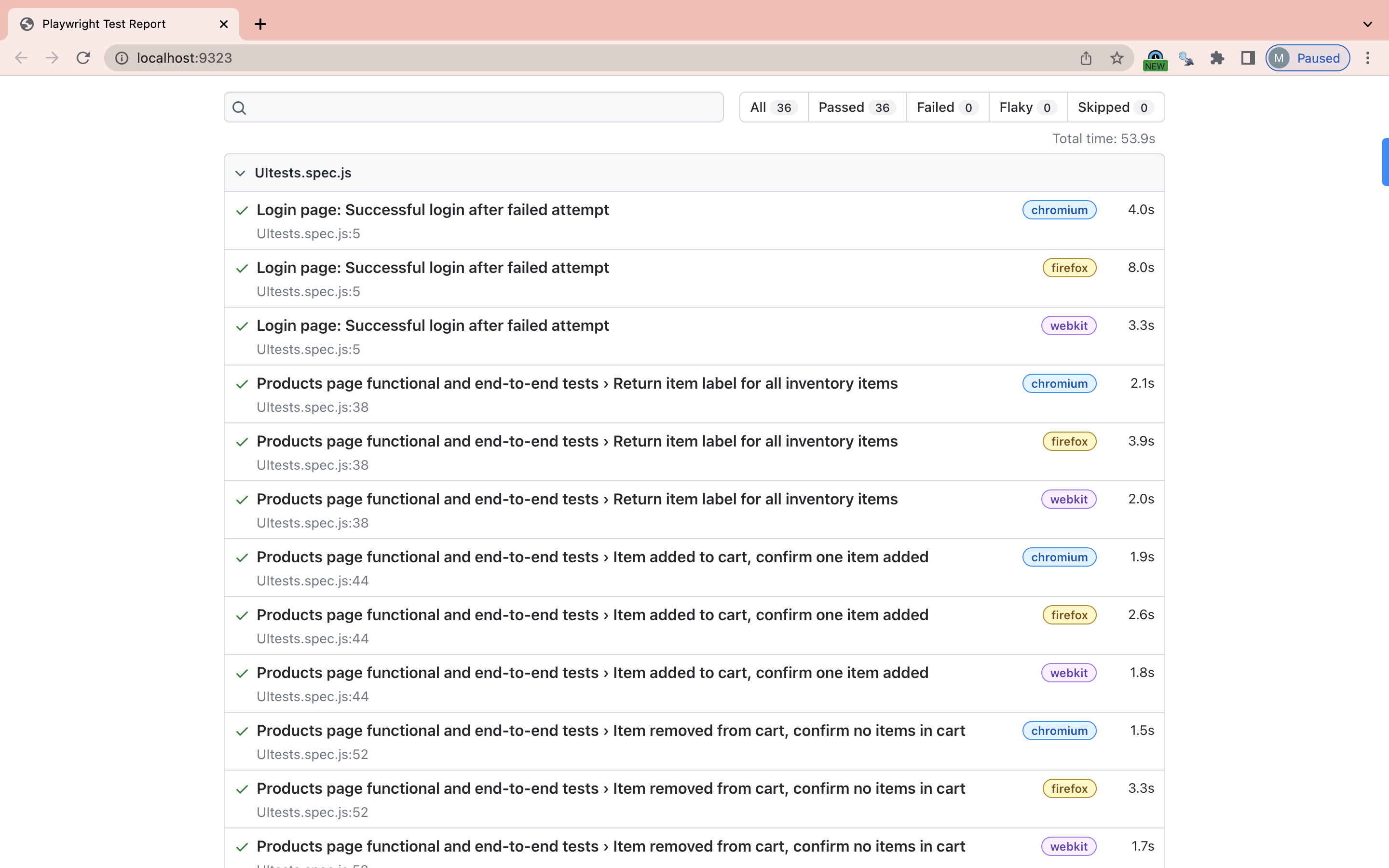This screenshot has height=868, width=1389.
Task: Click the webkit label on Item added test
Action: click(1068, 673)
